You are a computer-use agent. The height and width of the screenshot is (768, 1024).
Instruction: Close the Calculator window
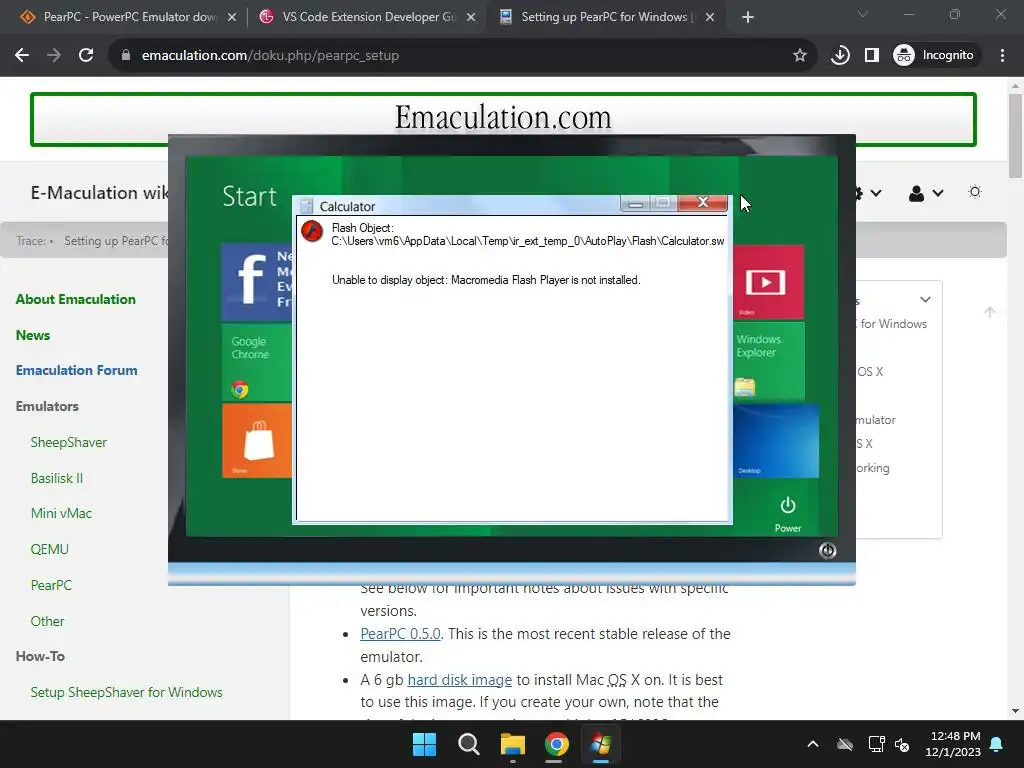tap(703, 202)
